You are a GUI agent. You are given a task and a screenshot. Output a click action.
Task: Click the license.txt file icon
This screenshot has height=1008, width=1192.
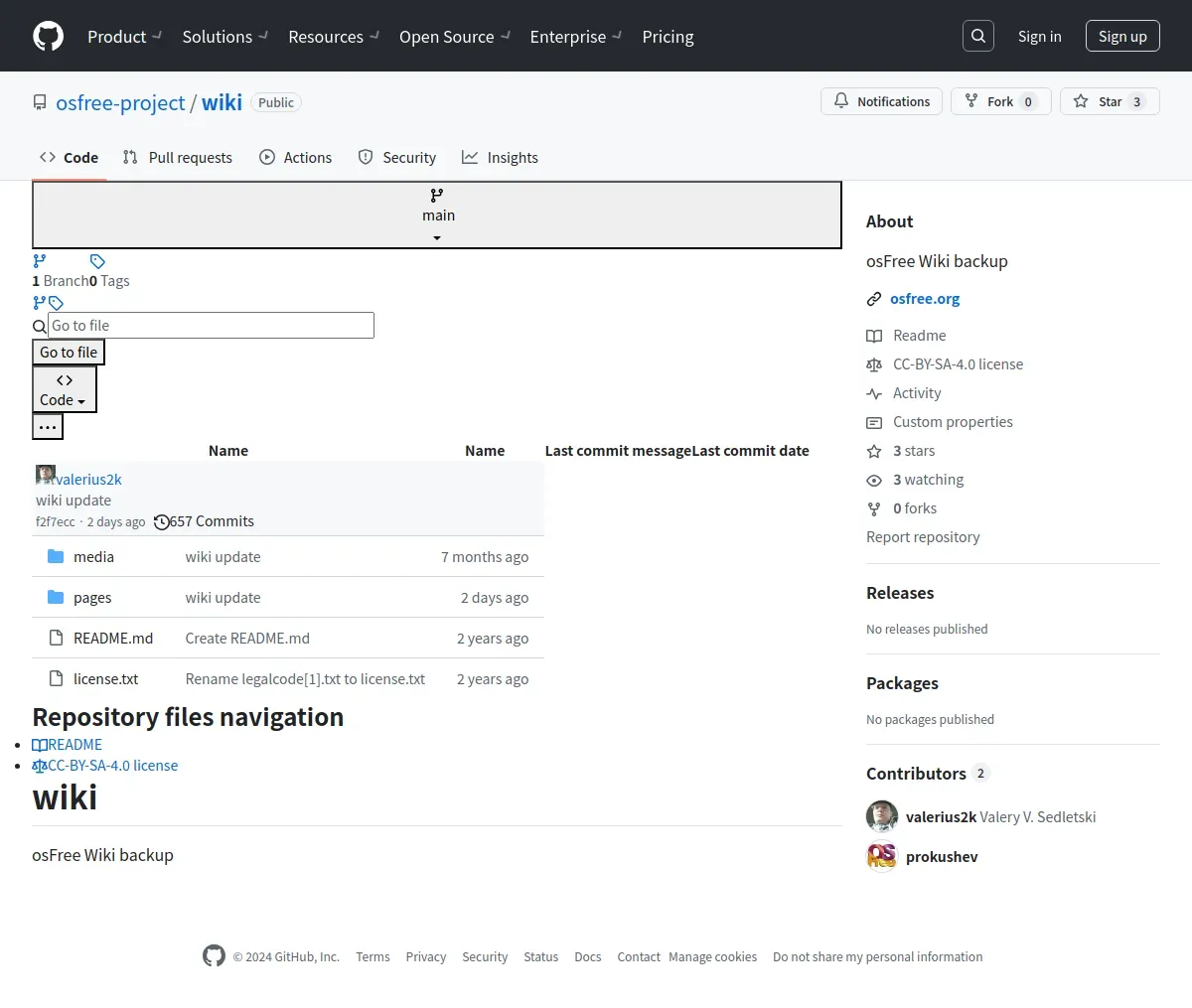point(57,678)
